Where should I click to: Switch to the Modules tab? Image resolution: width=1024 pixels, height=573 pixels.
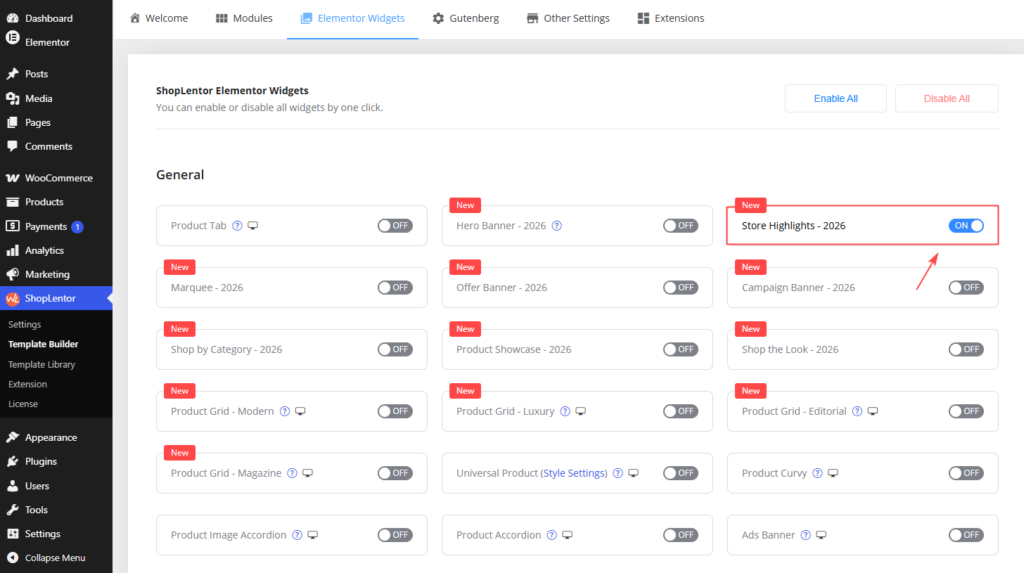244,18
